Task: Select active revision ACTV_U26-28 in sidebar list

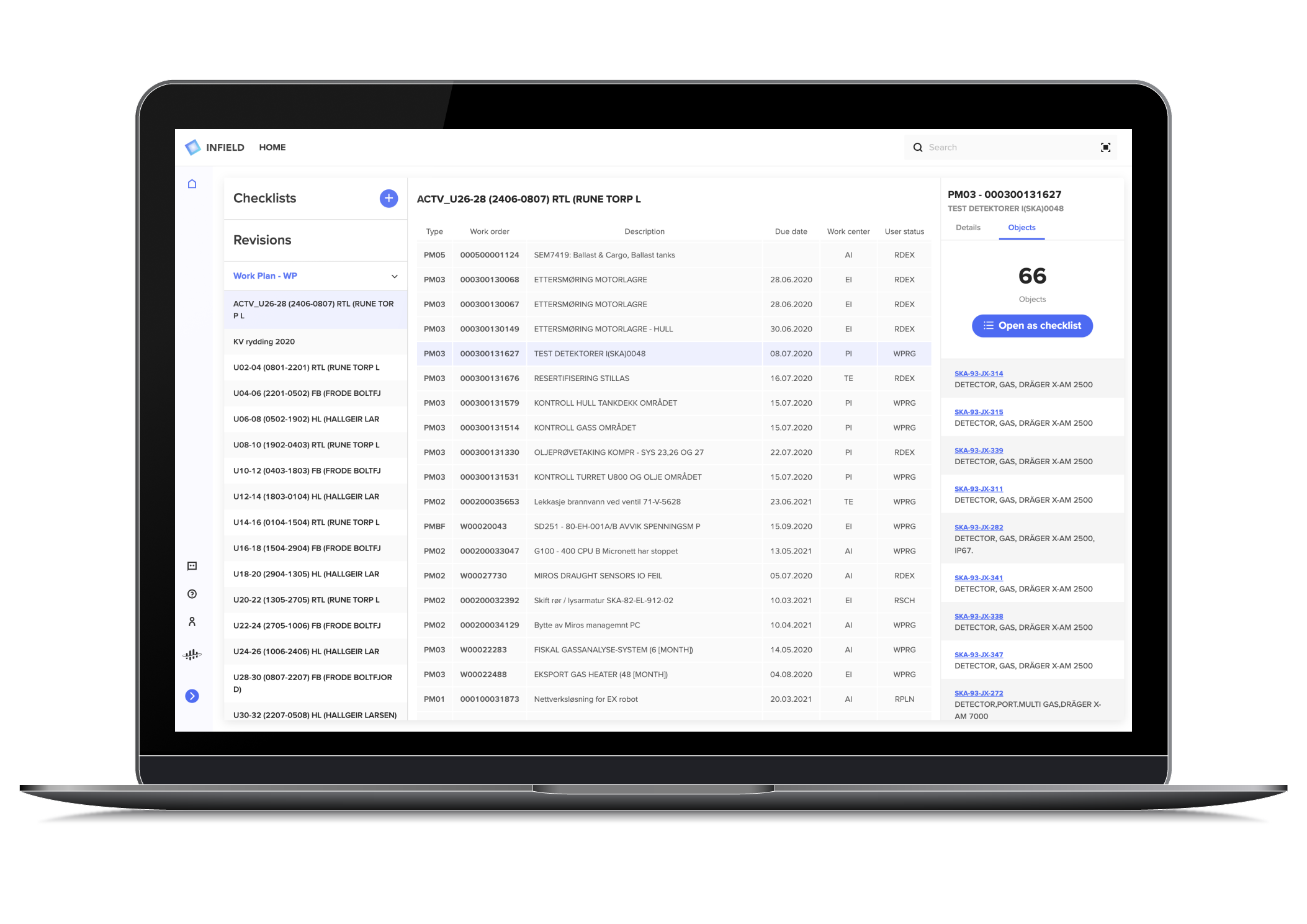Action: point(315,310)
